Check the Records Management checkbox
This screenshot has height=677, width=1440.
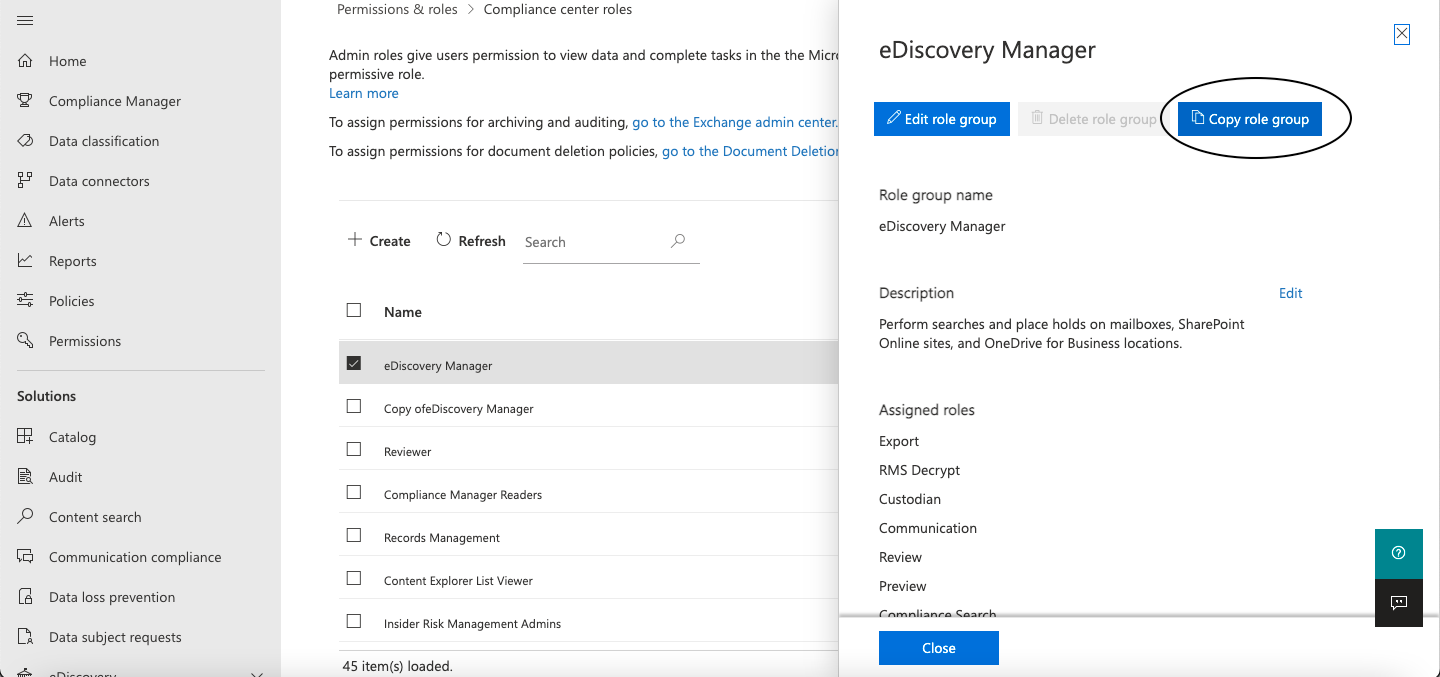[354, 535]
